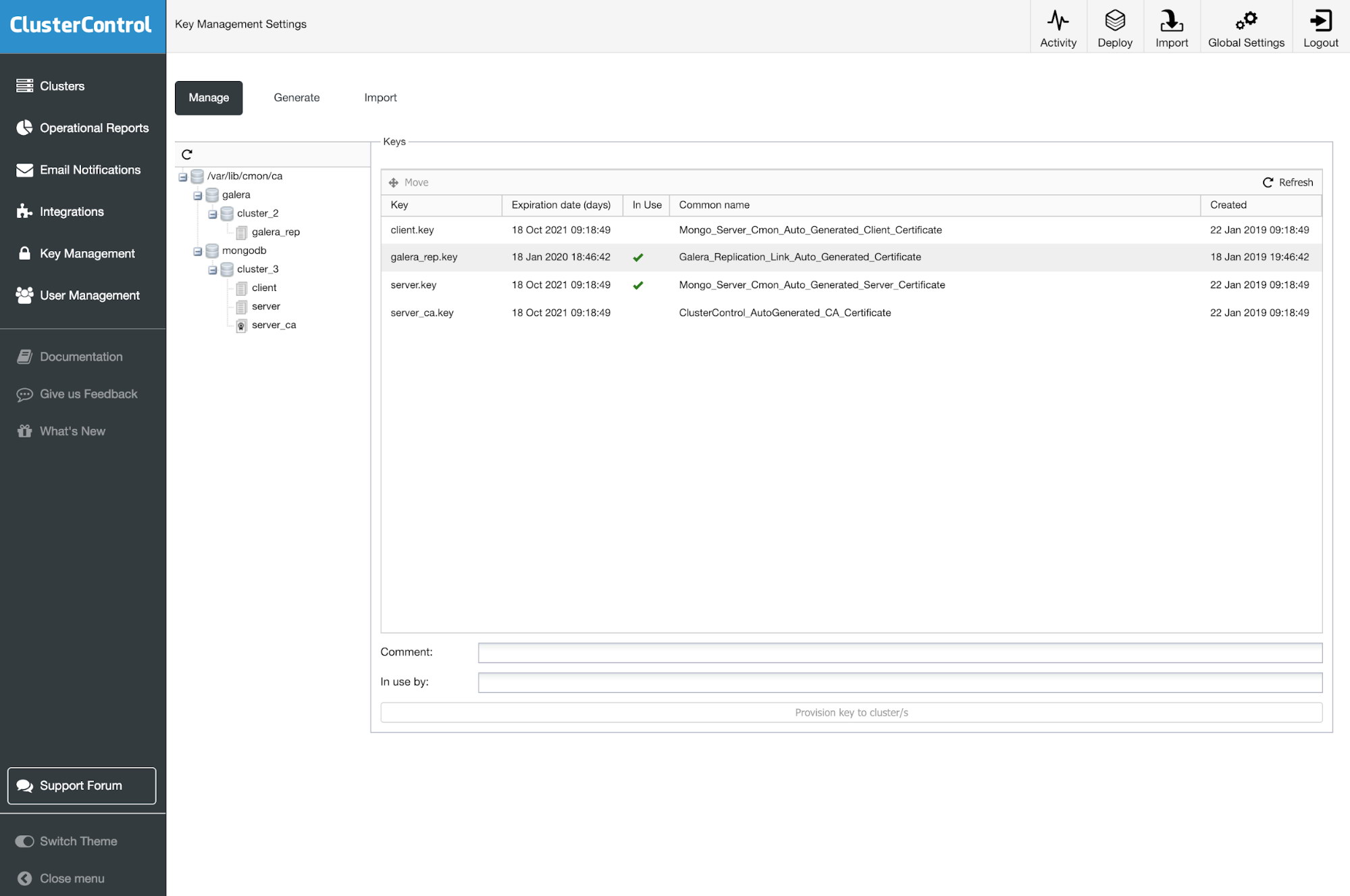Click the Documentation book icon
The image size is (1350, 896).
24,357
